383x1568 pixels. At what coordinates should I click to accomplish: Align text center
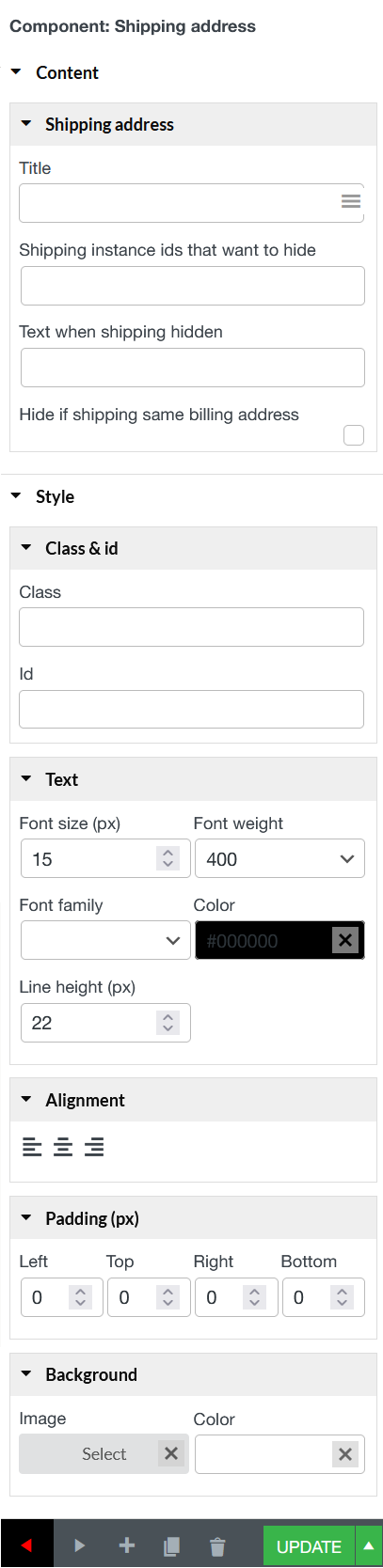tap(63, 1147)
